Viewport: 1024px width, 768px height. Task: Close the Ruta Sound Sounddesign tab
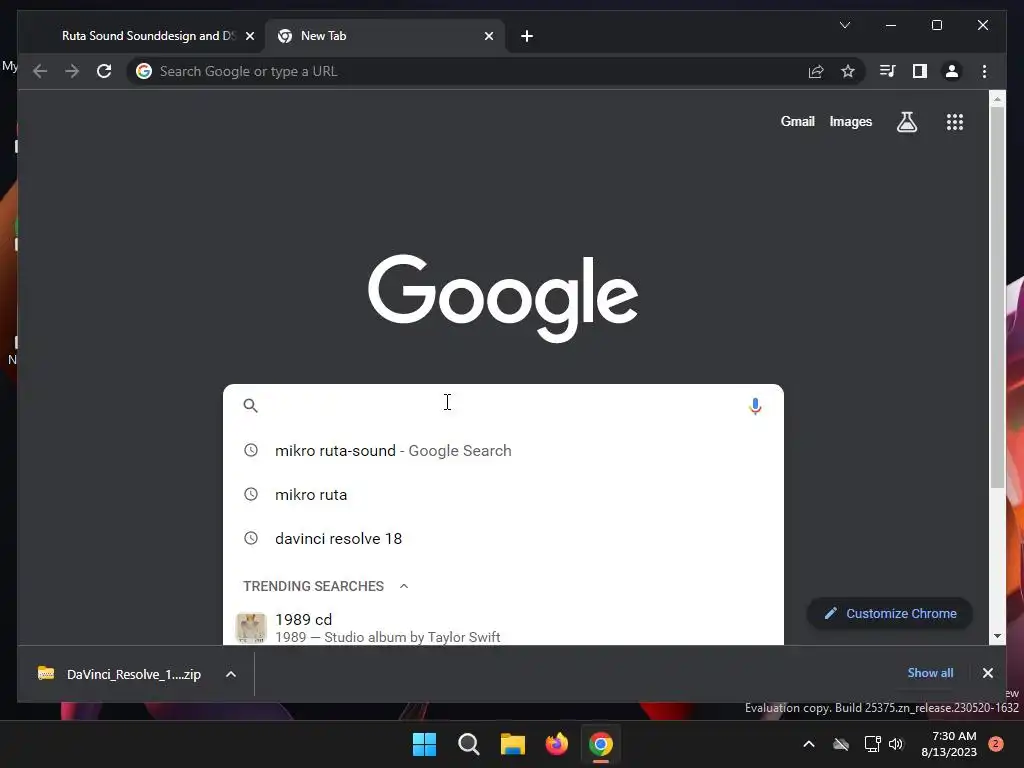click(x=249, y=36)
